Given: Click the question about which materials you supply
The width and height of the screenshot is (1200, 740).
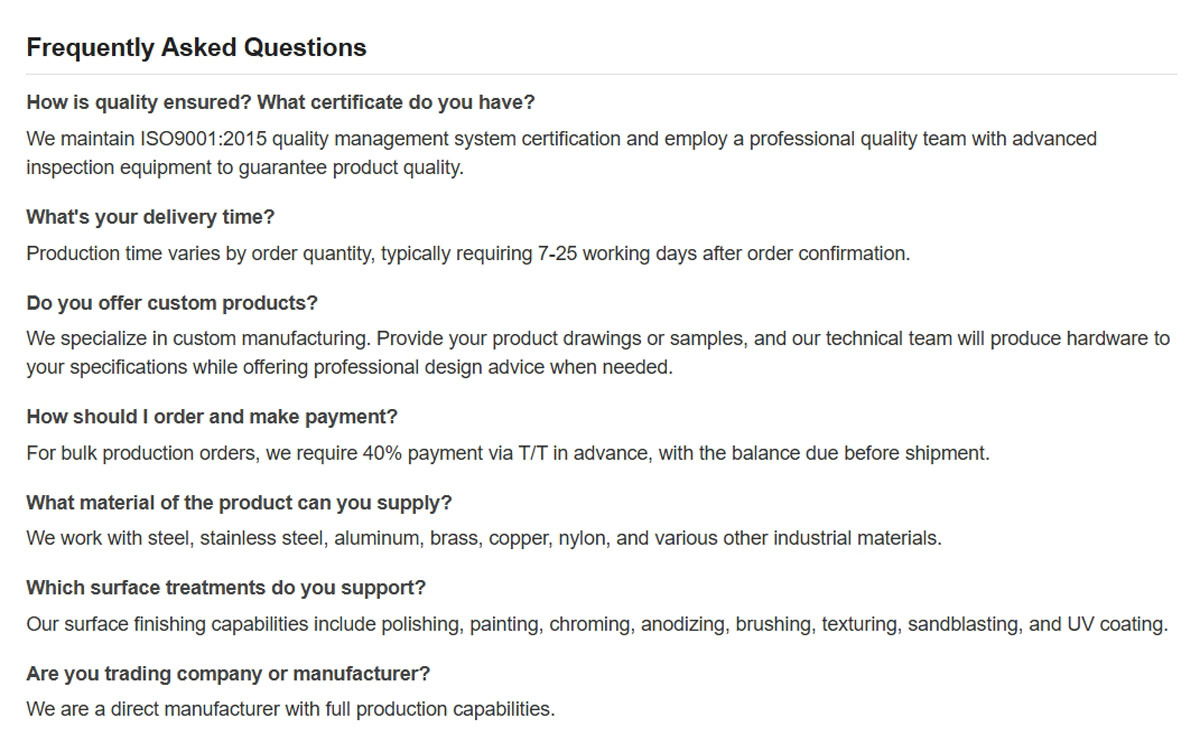Looking at the screenshot, I should pyautogui.click(x=239, y=502).
